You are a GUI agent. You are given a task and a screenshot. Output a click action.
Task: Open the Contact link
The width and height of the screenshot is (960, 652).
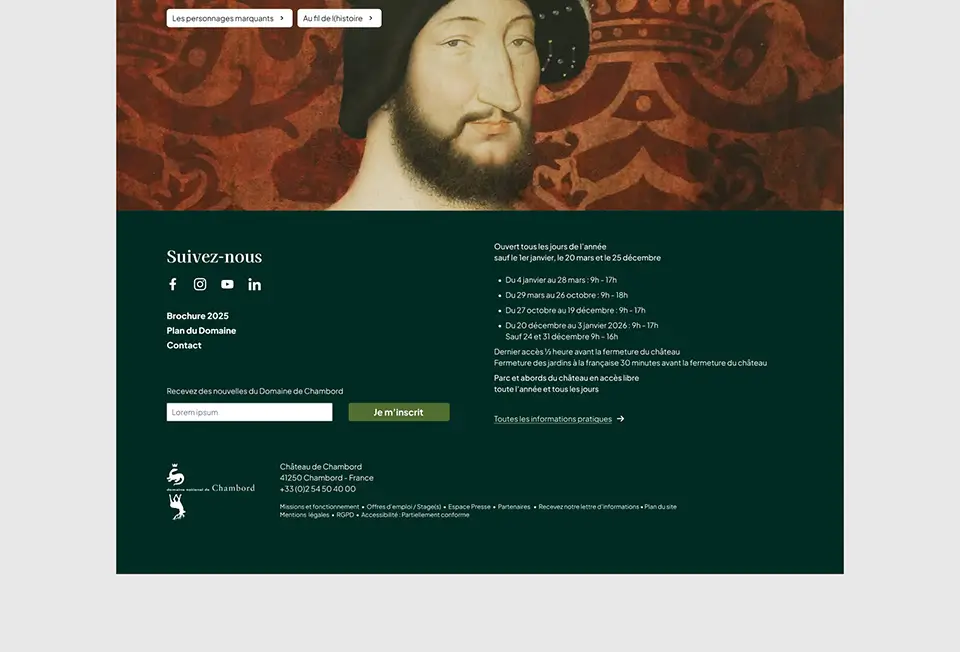click(x=184, y=345)
